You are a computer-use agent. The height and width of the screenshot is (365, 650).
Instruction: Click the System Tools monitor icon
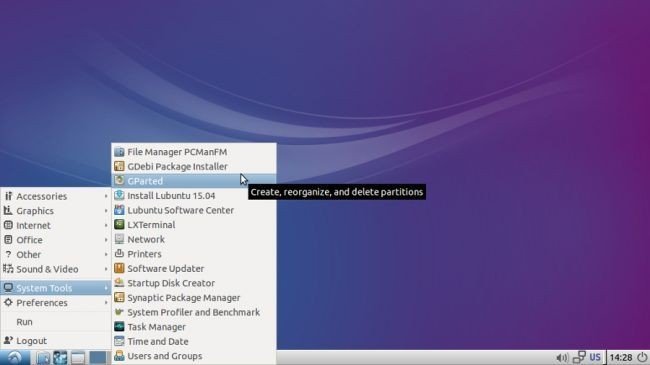(x=8, y=287)
